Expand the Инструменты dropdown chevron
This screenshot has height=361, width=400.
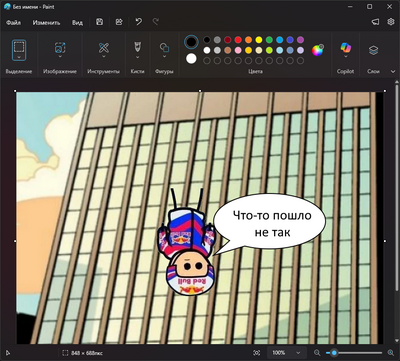coord(104,57)
